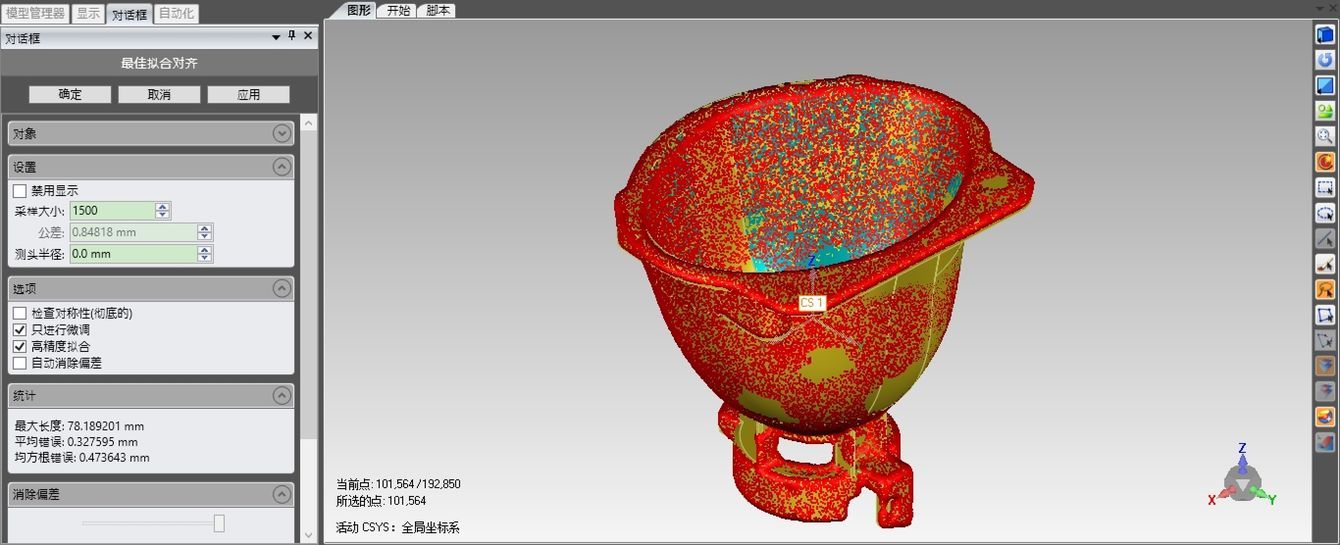Collapse the 设置 section
The width and height of the screenshot is (1340, 545).
[x=282, y=167]
